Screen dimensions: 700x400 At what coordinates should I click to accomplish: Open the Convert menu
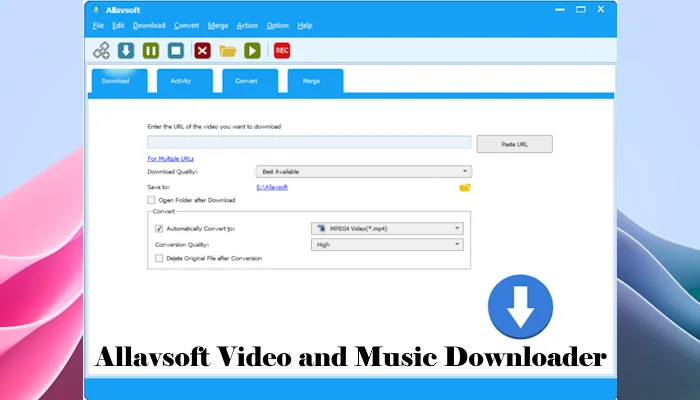187,25
